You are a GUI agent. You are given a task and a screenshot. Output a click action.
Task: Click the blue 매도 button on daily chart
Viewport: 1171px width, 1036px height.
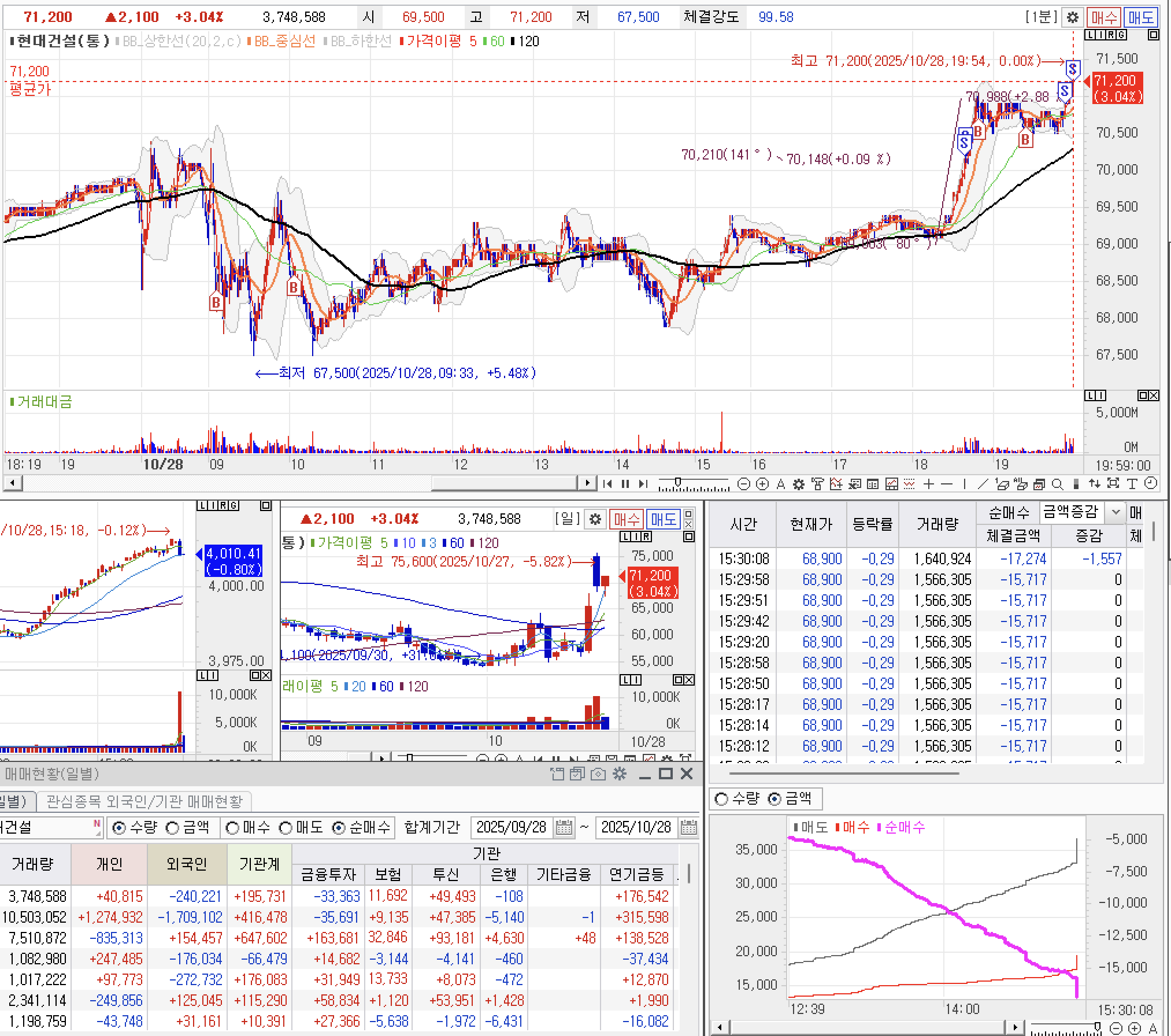pos(663,519)
